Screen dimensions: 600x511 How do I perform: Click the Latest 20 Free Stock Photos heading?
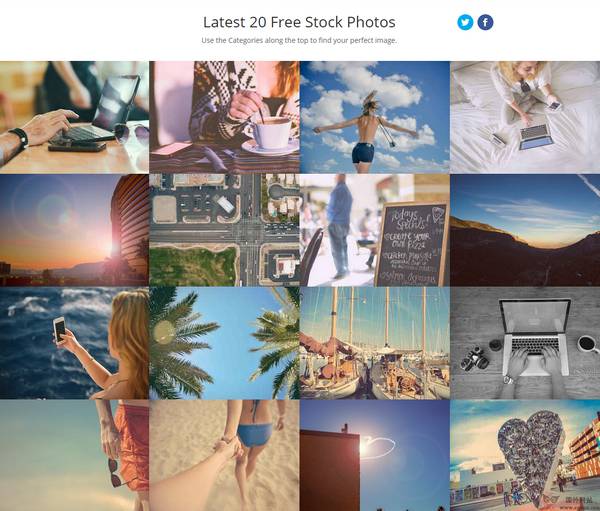point(299,22)
